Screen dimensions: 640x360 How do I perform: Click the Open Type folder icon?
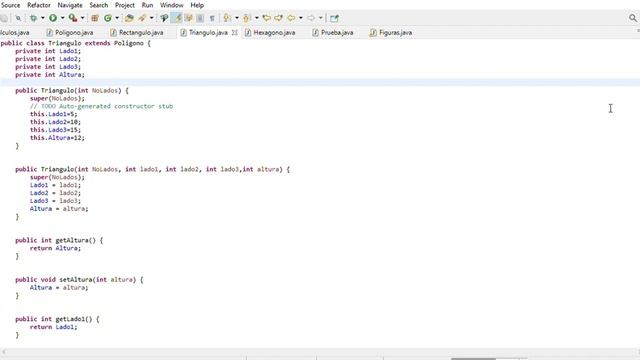129,18
